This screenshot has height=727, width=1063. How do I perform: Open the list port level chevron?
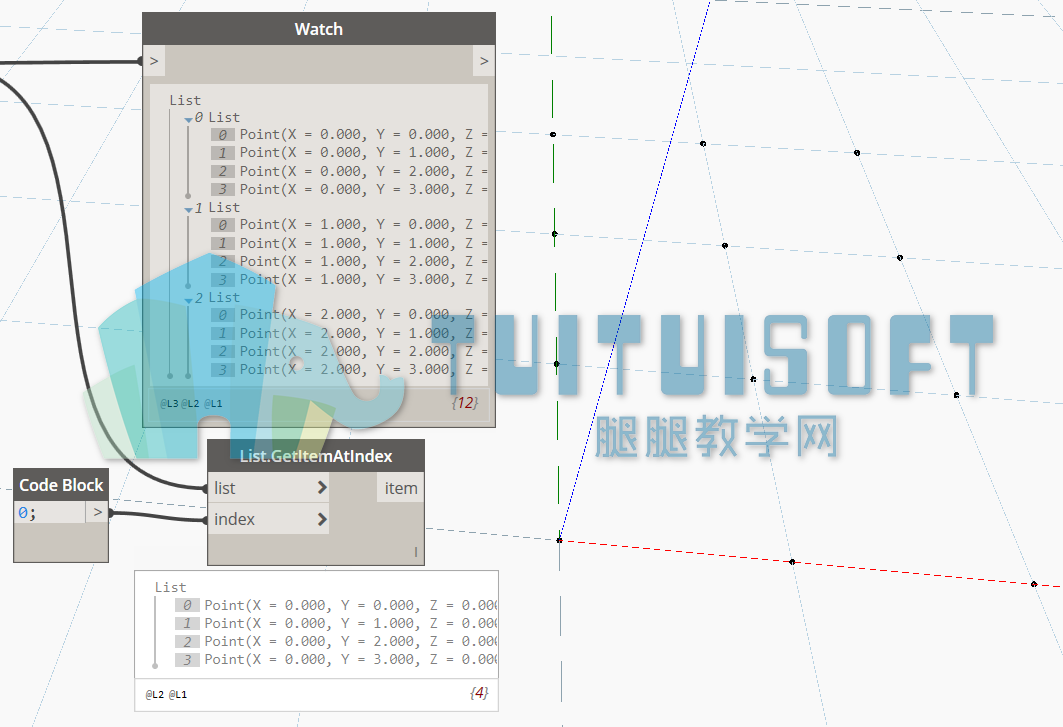pos(322,488)
